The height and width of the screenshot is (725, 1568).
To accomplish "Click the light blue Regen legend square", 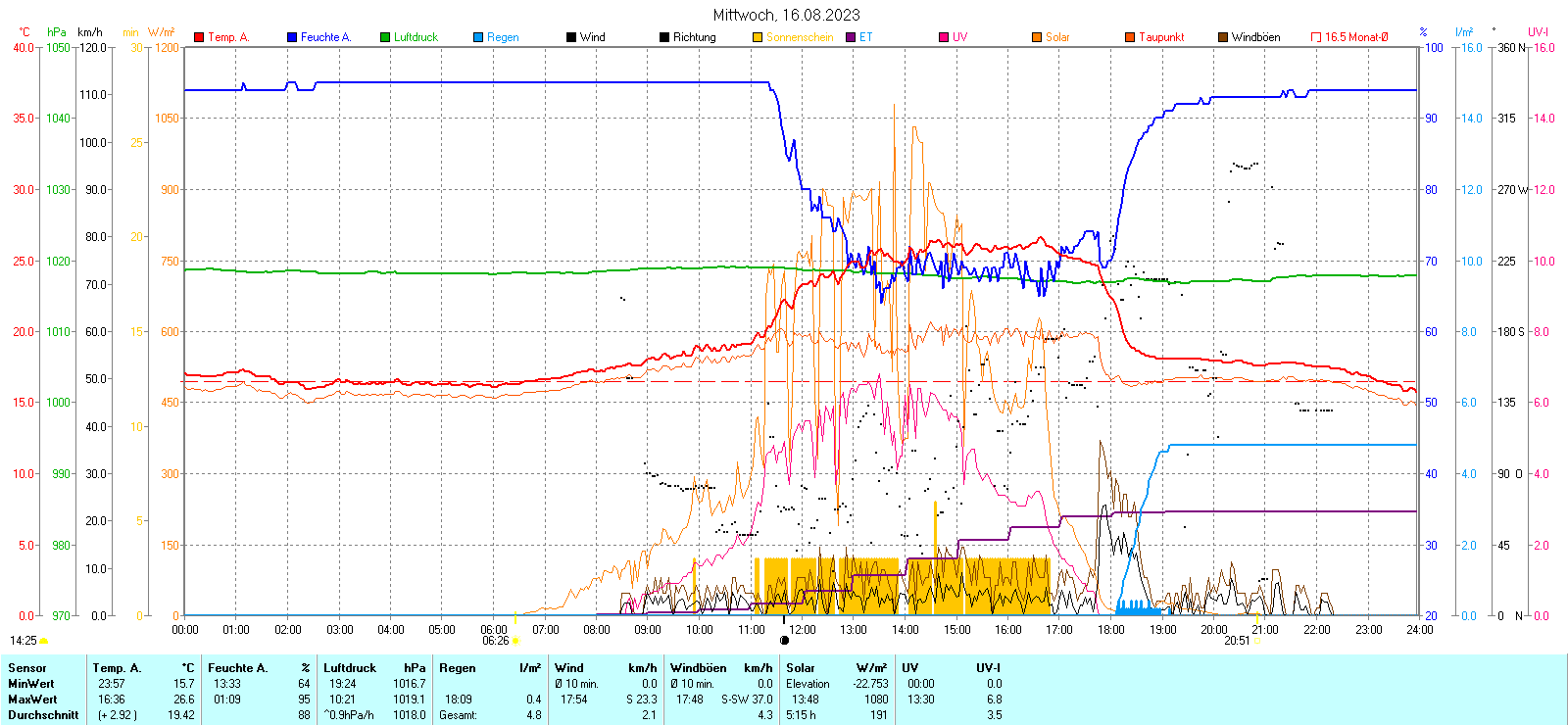I will [x=478, y=37].
